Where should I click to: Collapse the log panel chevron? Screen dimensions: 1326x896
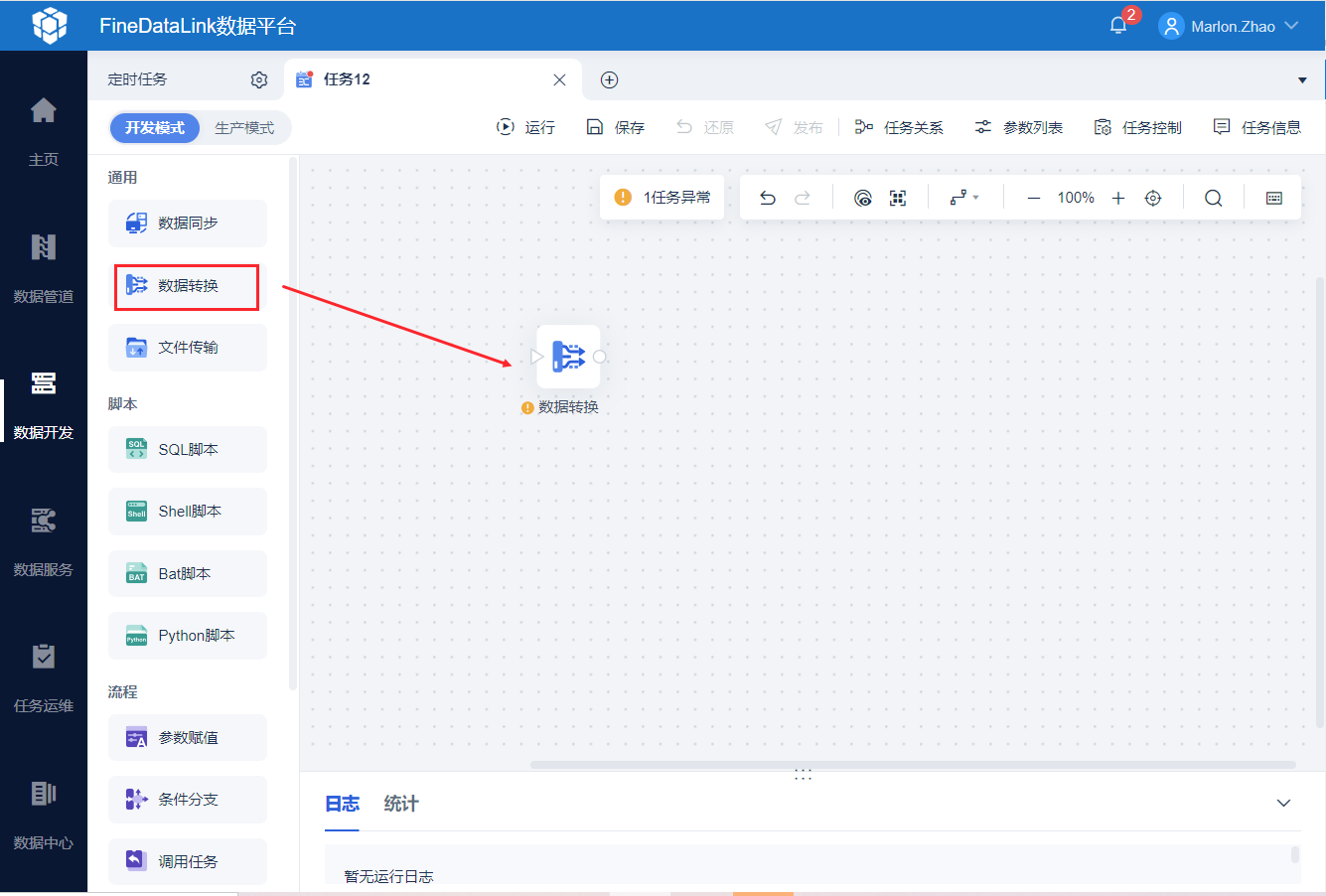pos(1283,804)
